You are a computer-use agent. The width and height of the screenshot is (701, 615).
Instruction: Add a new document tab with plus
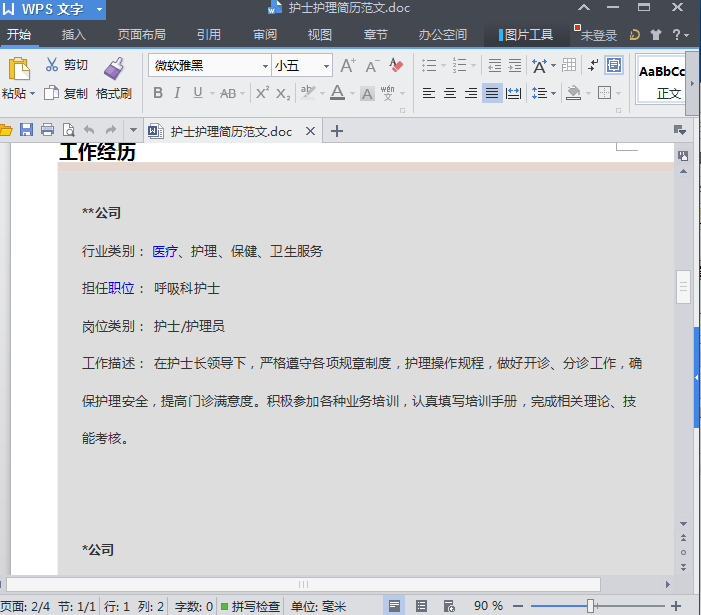(x=337, y=131)
